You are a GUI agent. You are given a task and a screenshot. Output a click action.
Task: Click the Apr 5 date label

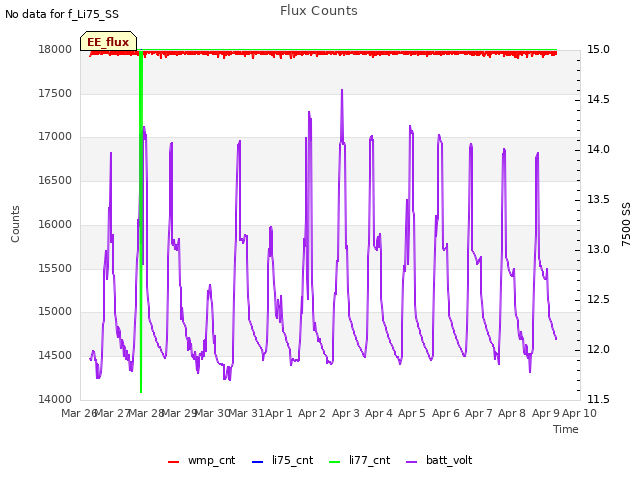(412, 413)
